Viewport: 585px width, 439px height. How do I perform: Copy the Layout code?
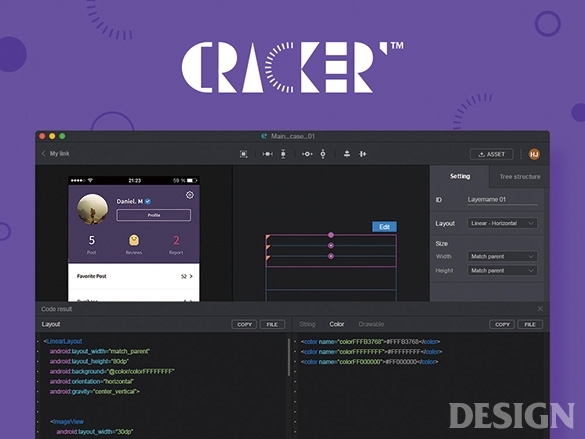coord(244,324)
